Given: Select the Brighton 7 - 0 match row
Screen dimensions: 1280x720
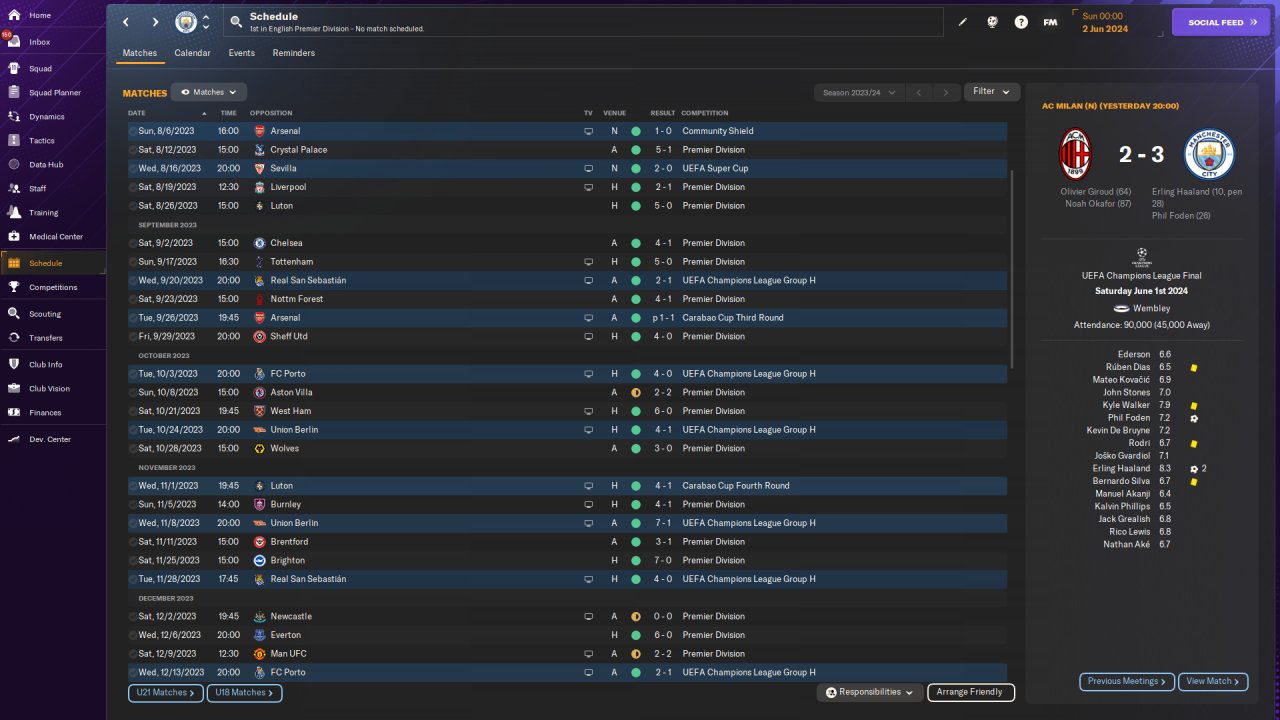Looking at the screenshot, I should [x=567, y=560].
